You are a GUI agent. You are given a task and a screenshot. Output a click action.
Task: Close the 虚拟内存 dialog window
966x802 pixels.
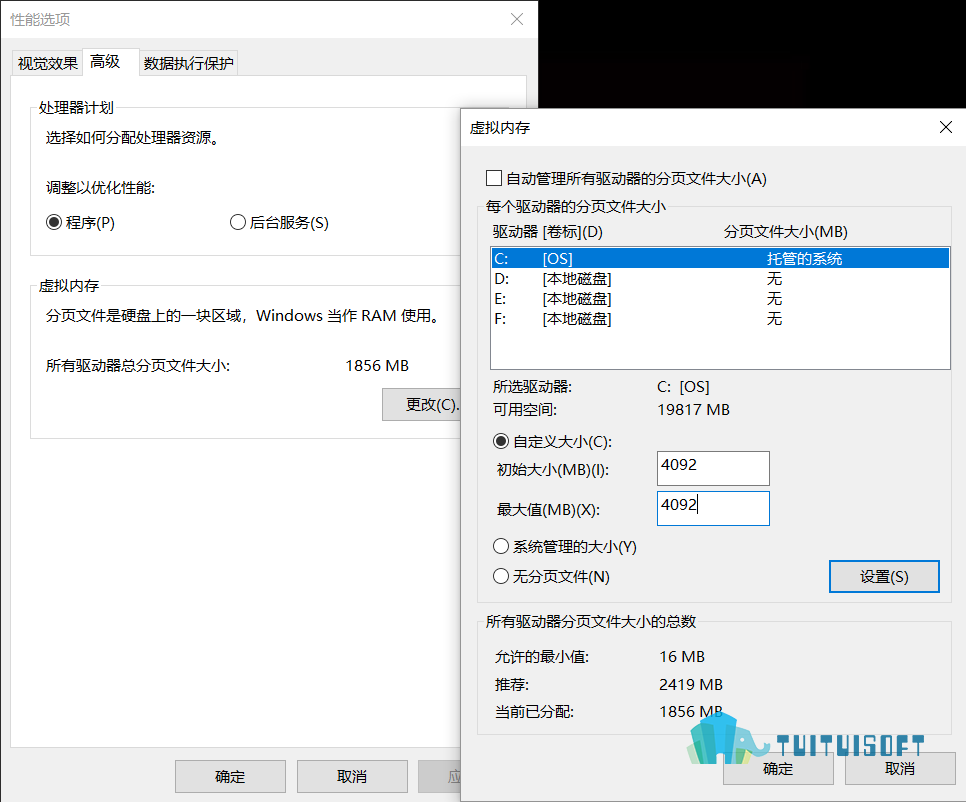pyautogui.click(x=946, y=127)
